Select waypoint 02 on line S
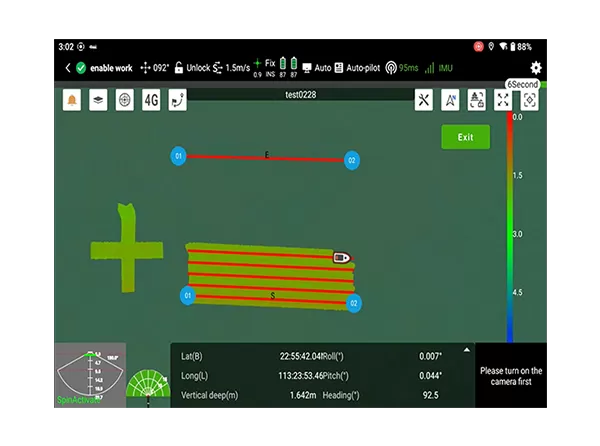The width and height of the screenshot is (600, 446). [x=354, y=303]
